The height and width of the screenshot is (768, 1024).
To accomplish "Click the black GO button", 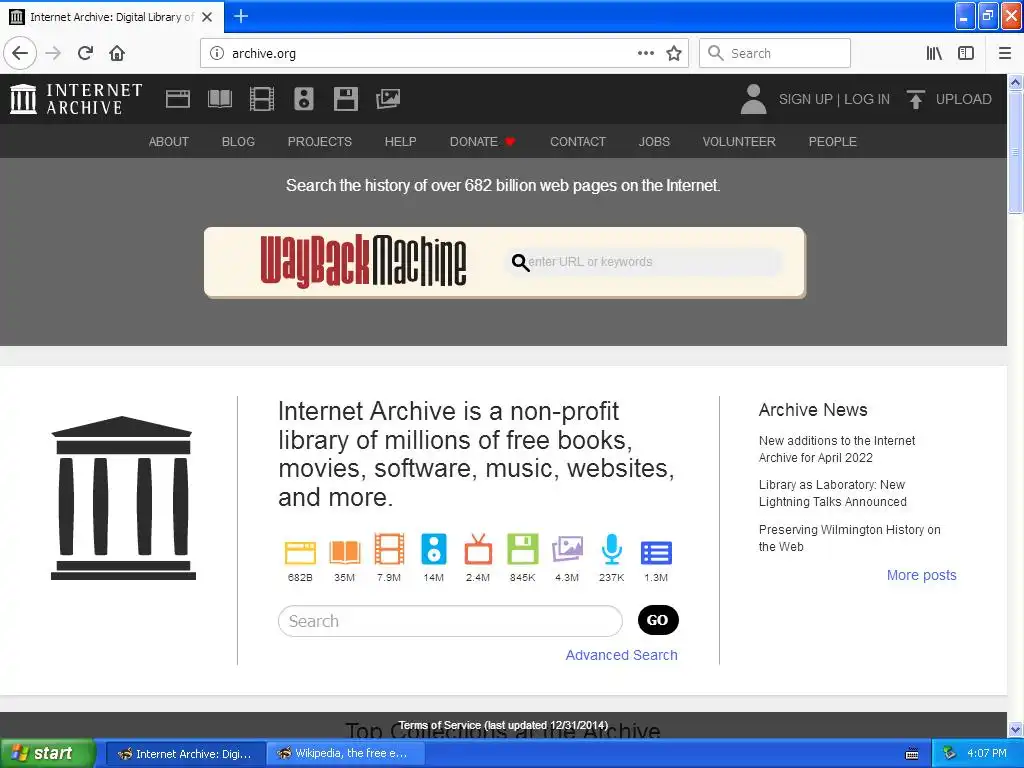I will point(658,620).
